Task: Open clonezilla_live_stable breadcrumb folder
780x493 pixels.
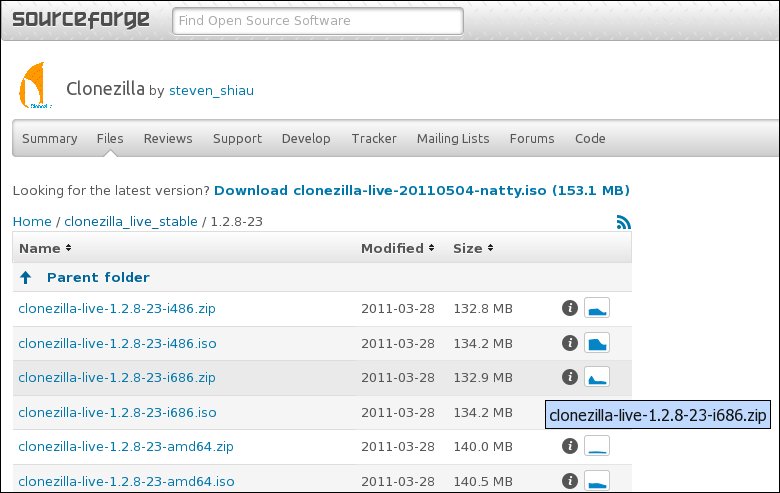Action: click(131, 221)
